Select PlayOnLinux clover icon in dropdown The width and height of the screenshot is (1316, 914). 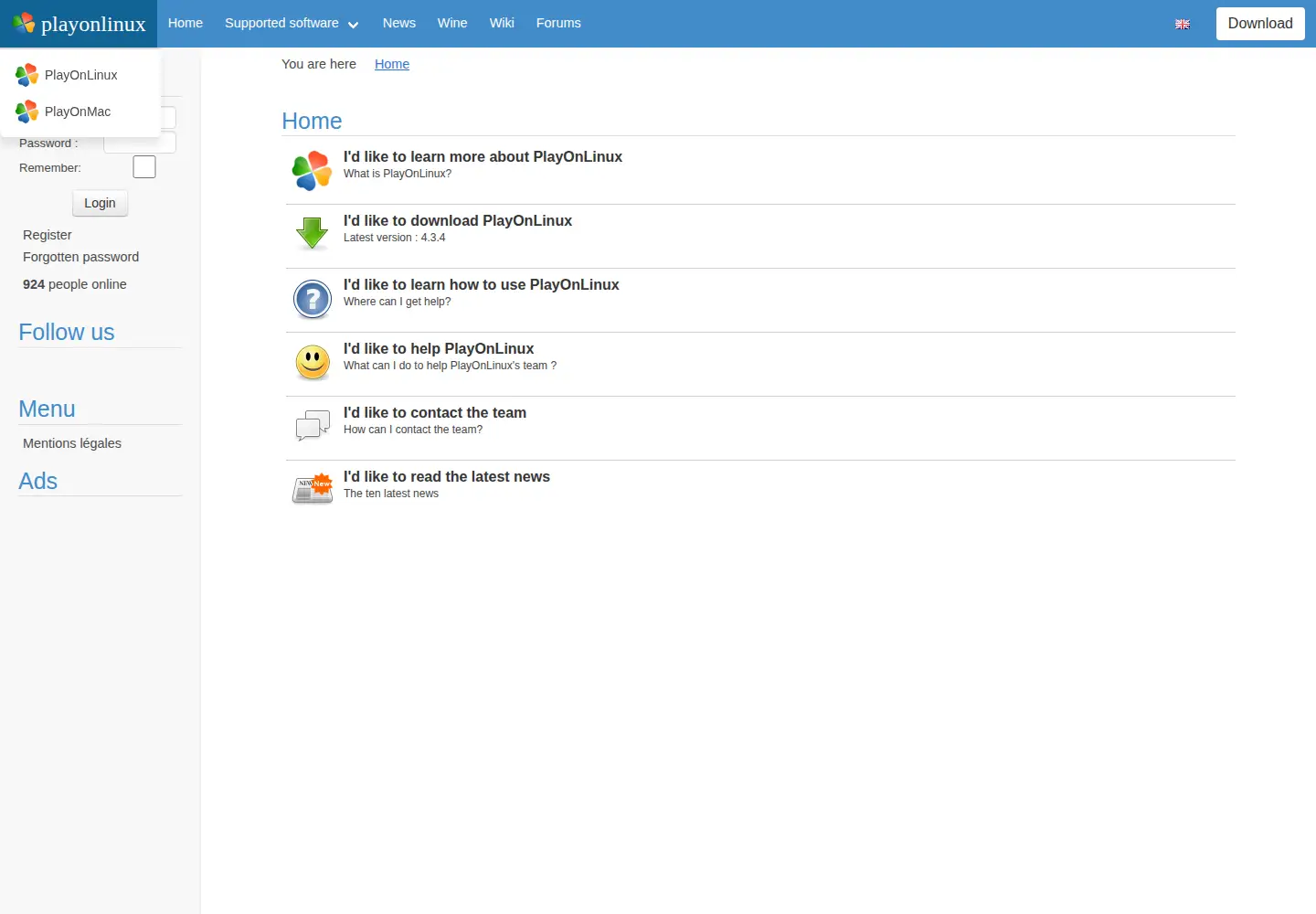(x=27, y=75)
